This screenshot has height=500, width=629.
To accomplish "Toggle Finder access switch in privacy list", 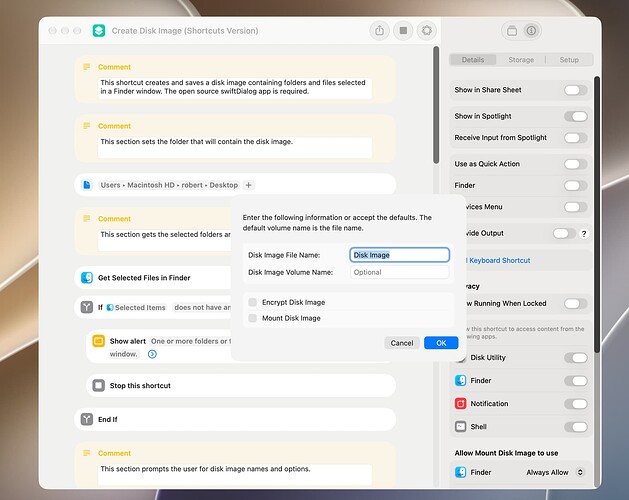I will click(576, 380).
